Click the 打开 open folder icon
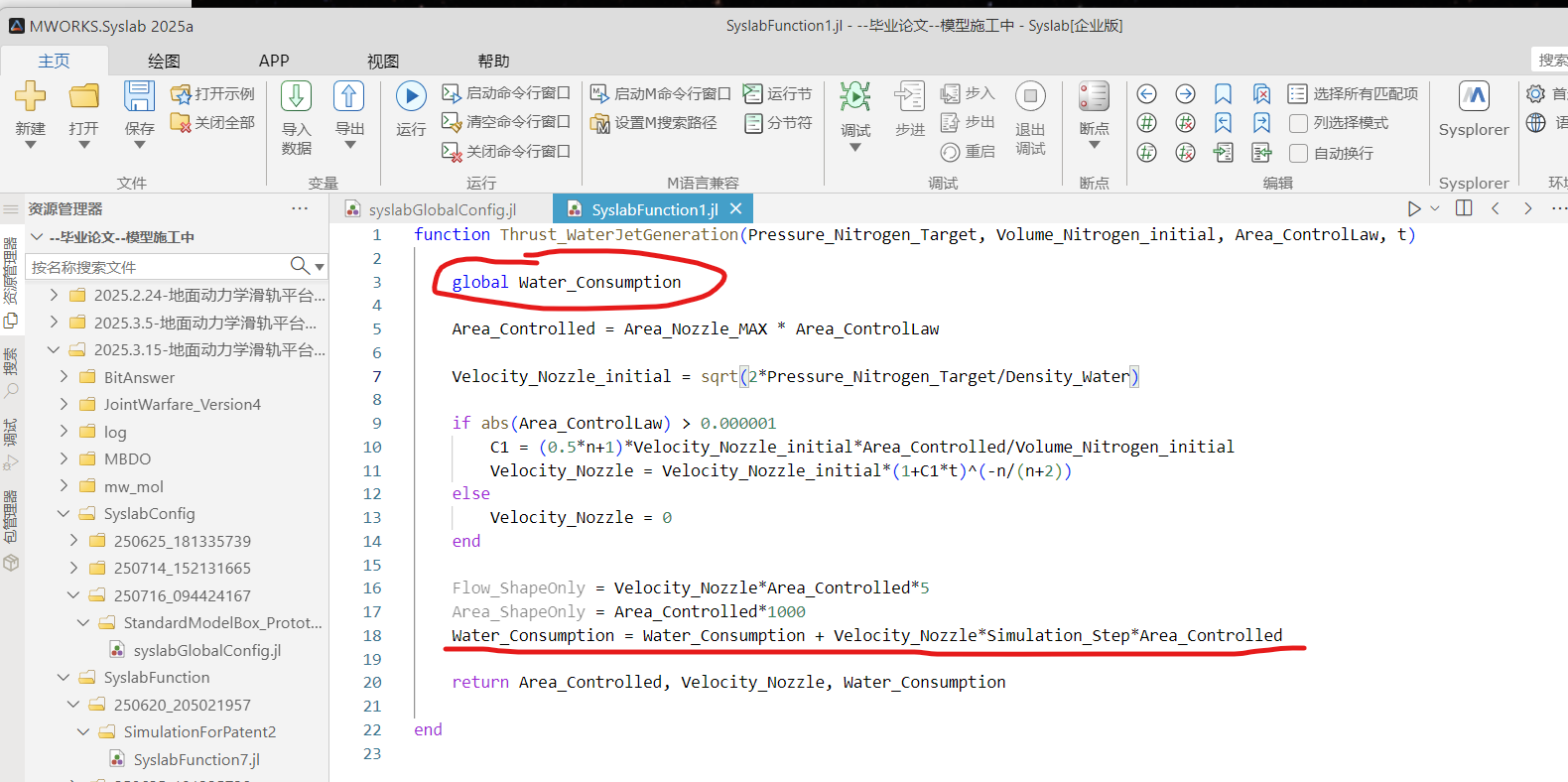This screenshot has width=1568, height=782. tap(84, 96)
